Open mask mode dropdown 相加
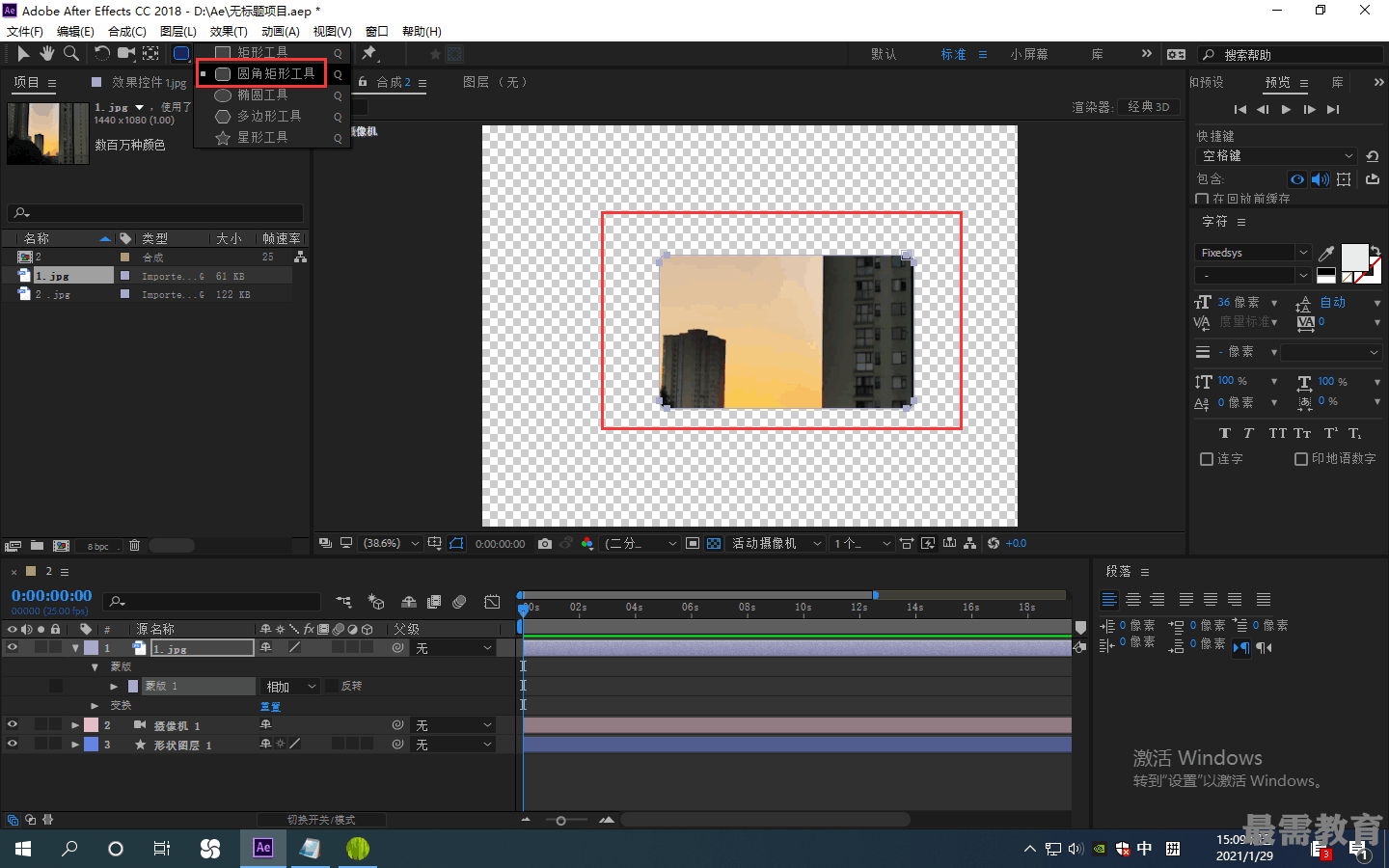 pos(291,687)
